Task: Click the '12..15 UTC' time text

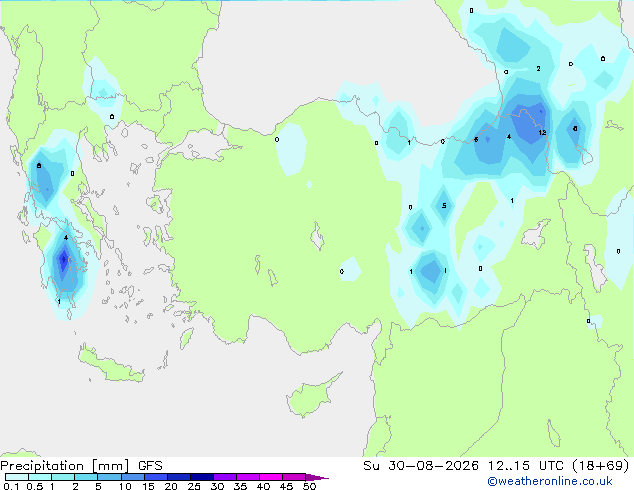Action: 526,466
